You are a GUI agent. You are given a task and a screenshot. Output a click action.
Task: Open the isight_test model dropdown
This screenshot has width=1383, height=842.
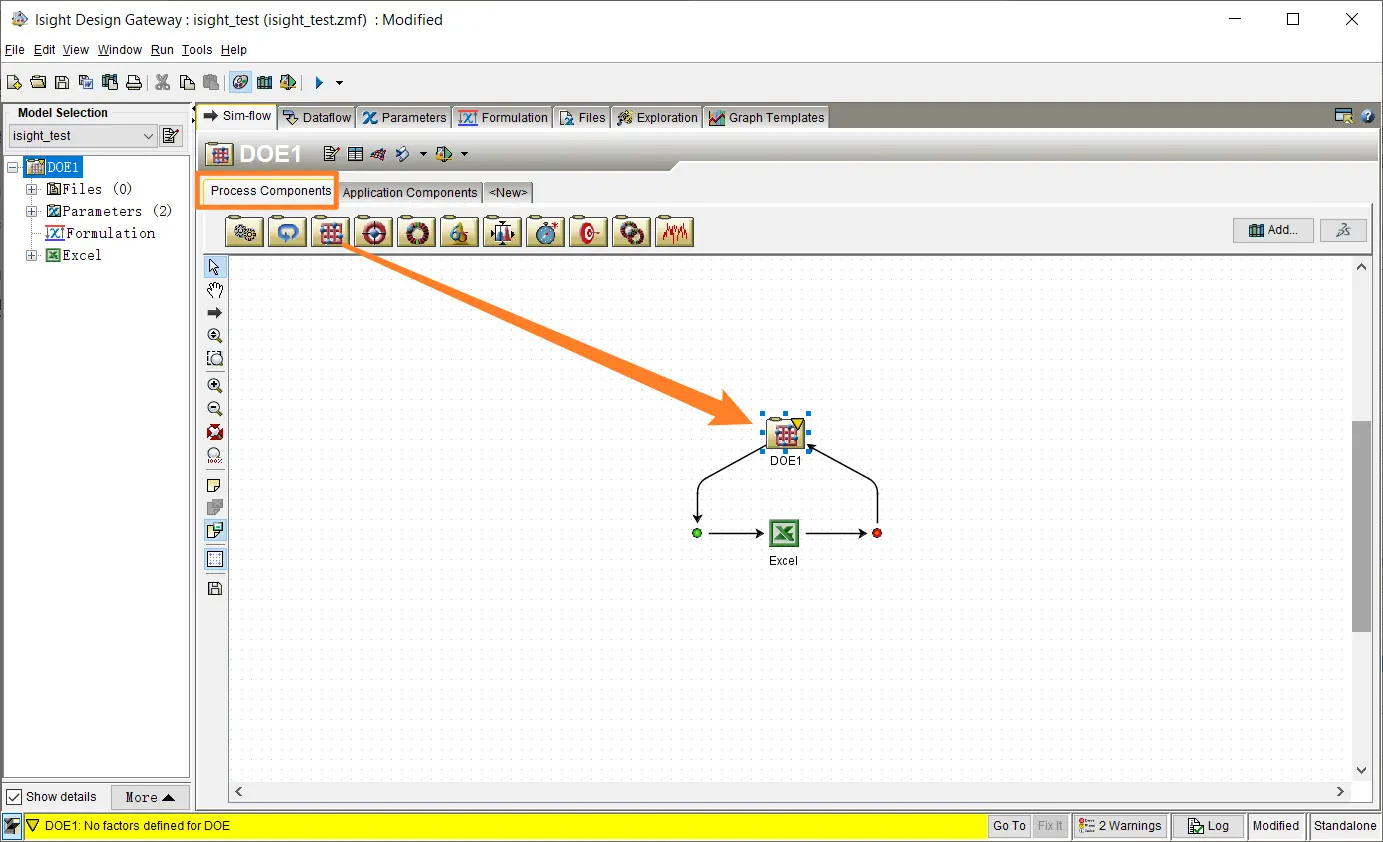tap(148, 136)
